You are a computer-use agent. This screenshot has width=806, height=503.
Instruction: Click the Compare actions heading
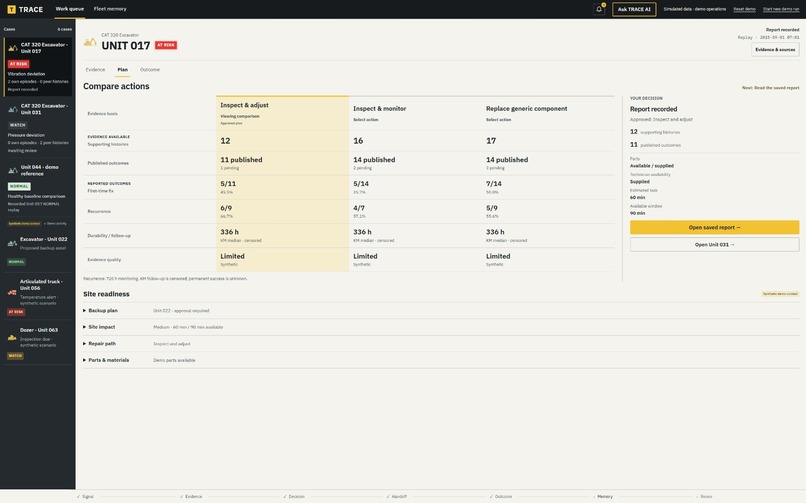point(116,86)
